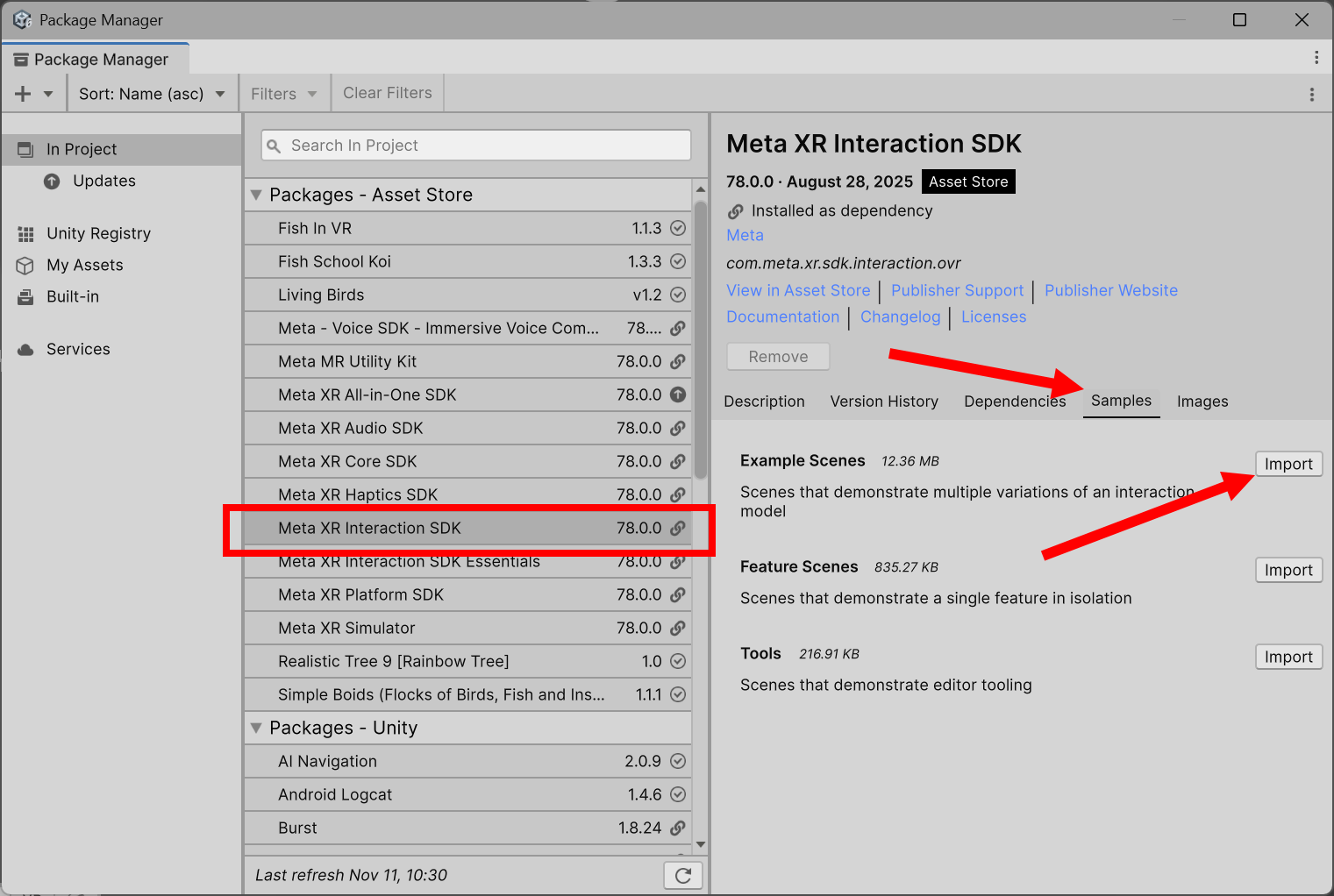This screenshot has width=1334, height=896.
Task: Import the Example Scenes sample
Action: 1288,464
